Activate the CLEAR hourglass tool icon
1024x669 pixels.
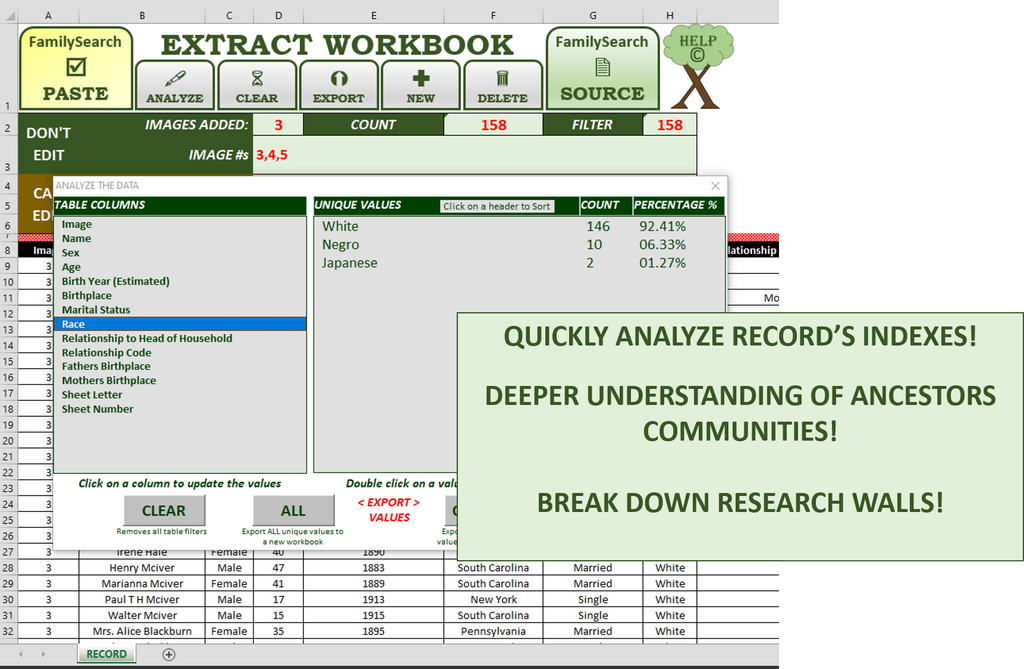(257, 83)
